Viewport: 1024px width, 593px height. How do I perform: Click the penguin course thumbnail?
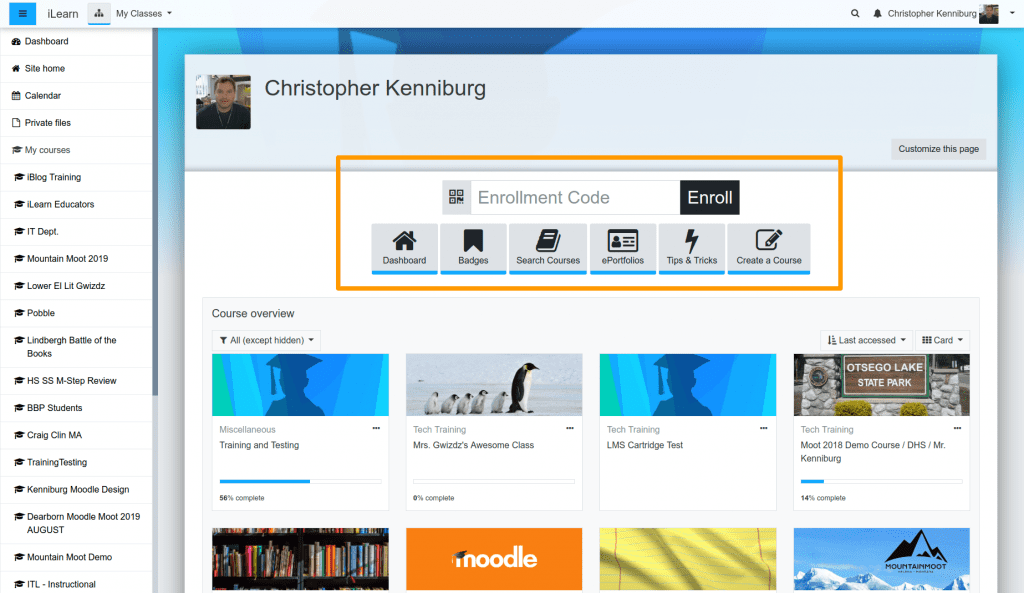pos(494,385)
